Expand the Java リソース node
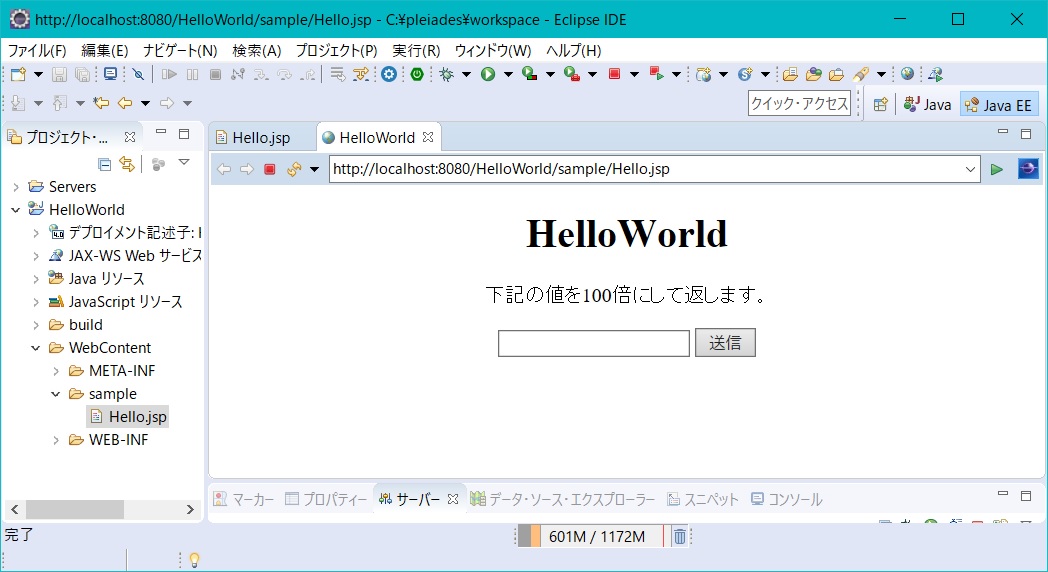Screen dimensions: 1048x572 point(36,279)
